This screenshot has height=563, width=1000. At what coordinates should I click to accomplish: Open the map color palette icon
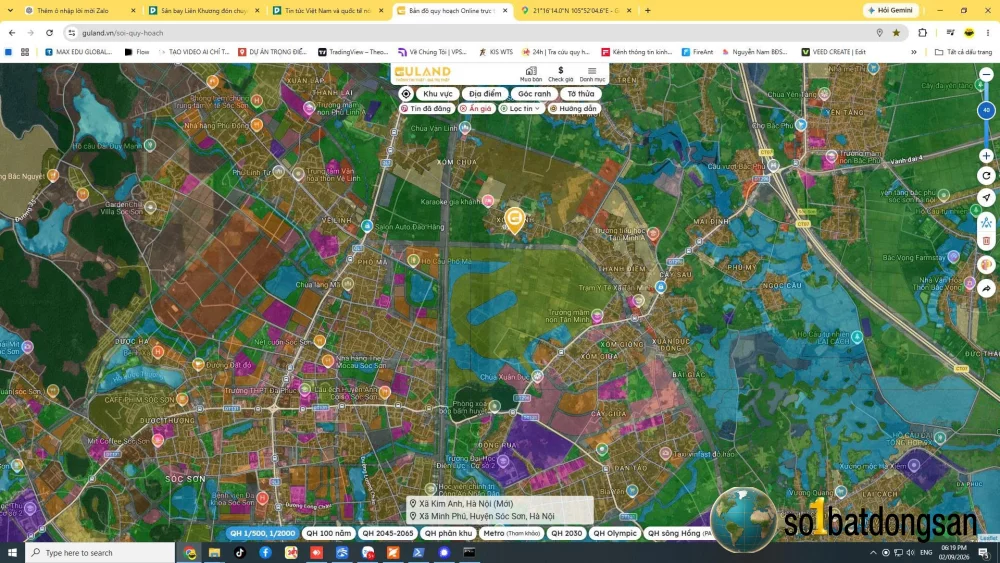[986, 265]
